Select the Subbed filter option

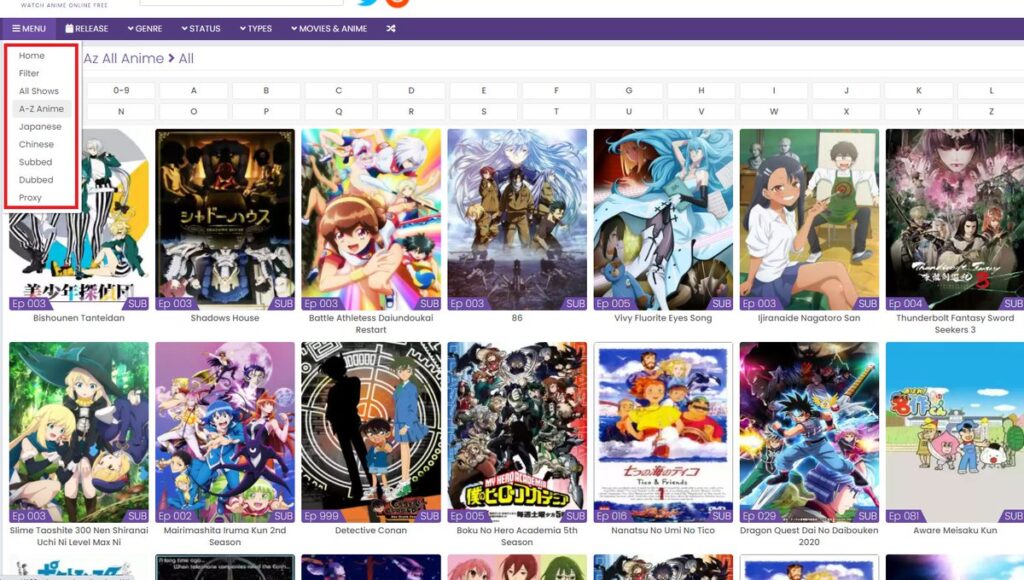click(36, 162)
